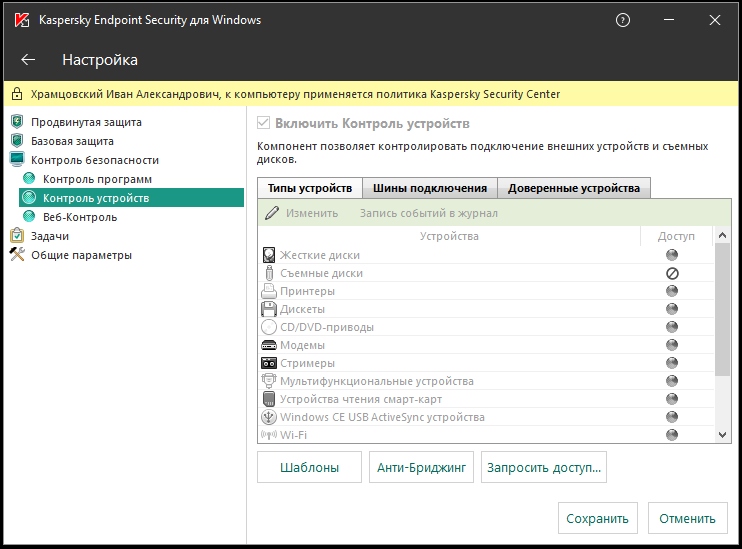The height and width of the screenshot is (549, 742).
Task: Switch to Шины подключения tab
Action: click(429, 188)
